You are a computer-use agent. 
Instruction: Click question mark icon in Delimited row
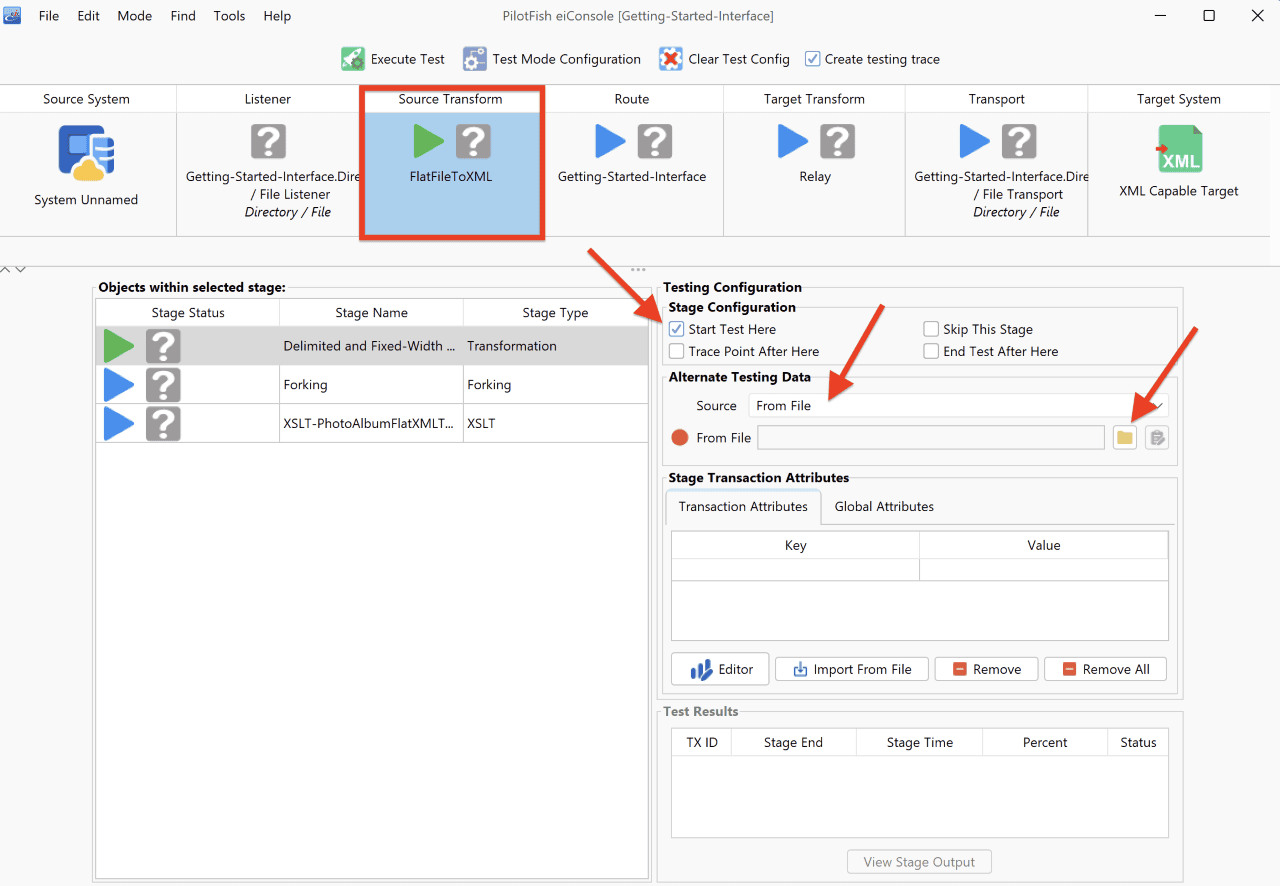pyautogui.click(x=163, y=346)
